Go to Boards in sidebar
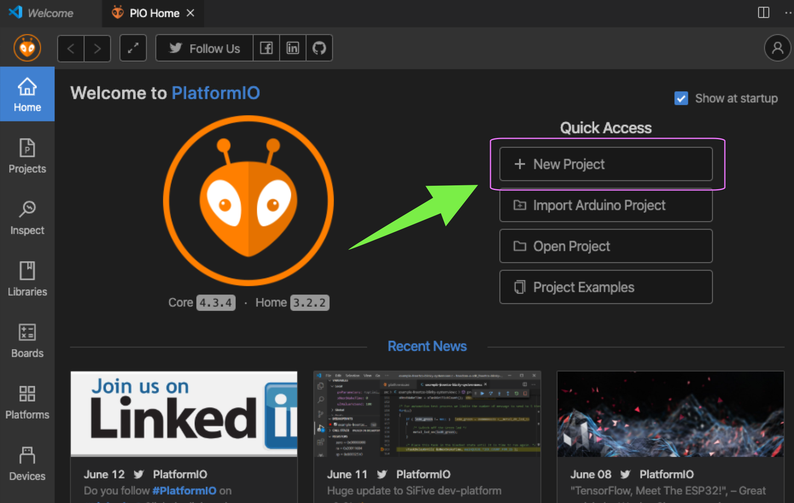This screenshot has height=503, width=794. tap(27, 340)
